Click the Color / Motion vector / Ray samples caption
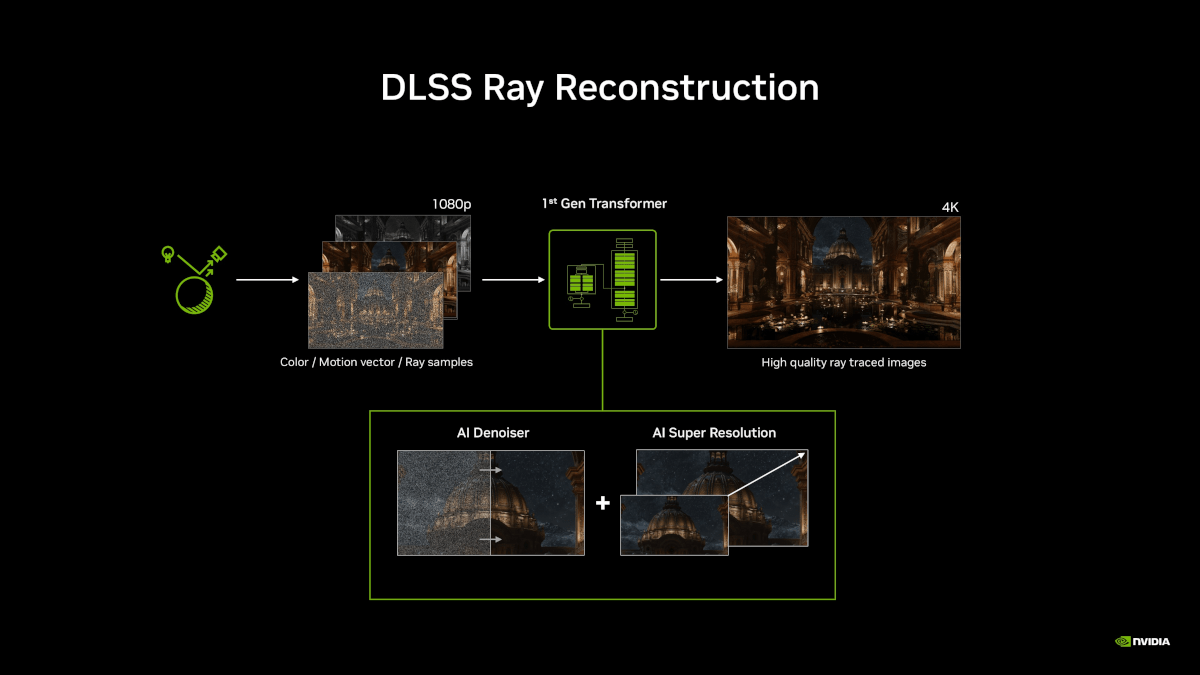Image resolution: width=1200 pixels, height=675 pixels. (376, 363)
